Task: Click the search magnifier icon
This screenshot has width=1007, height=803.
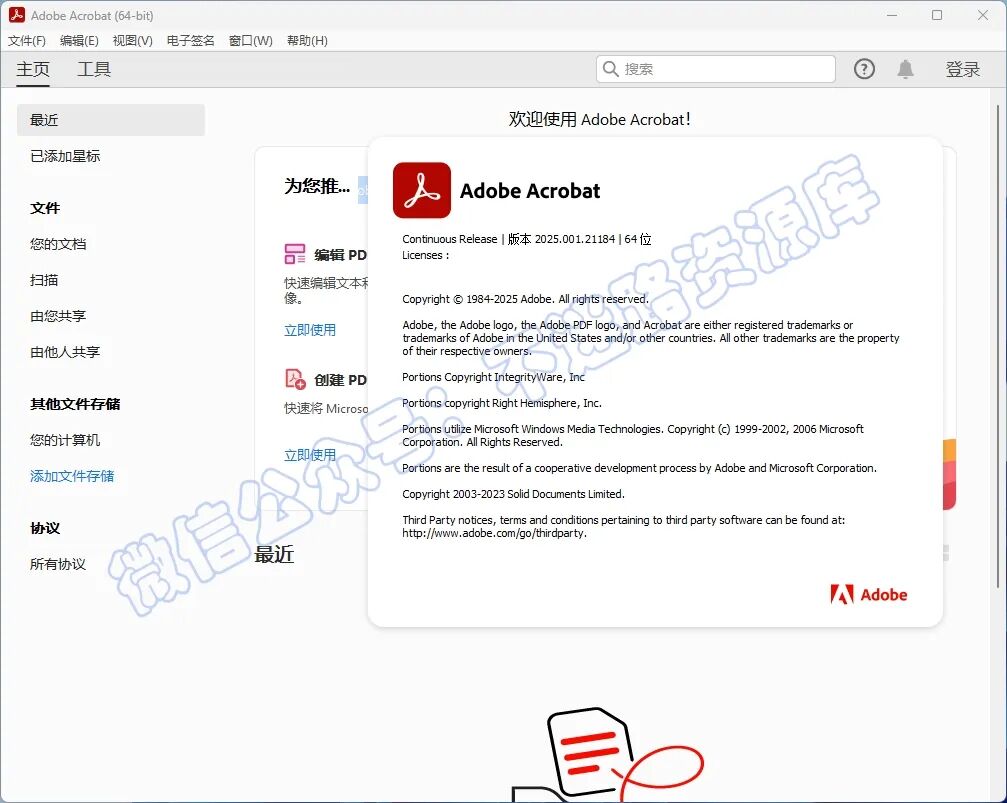Action: point(610,69)
